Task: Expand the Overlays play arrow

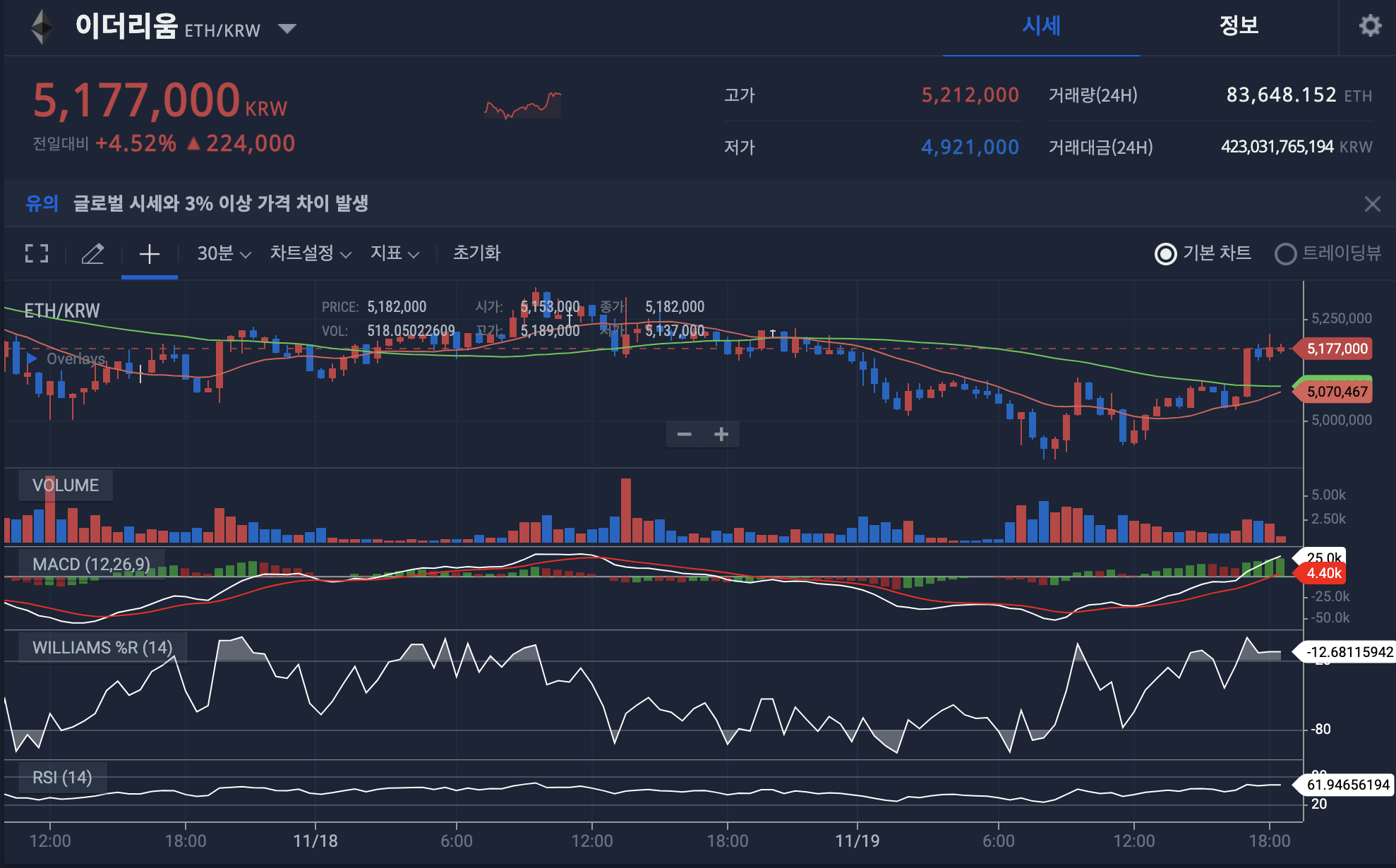Action: (x=32, y=358)
